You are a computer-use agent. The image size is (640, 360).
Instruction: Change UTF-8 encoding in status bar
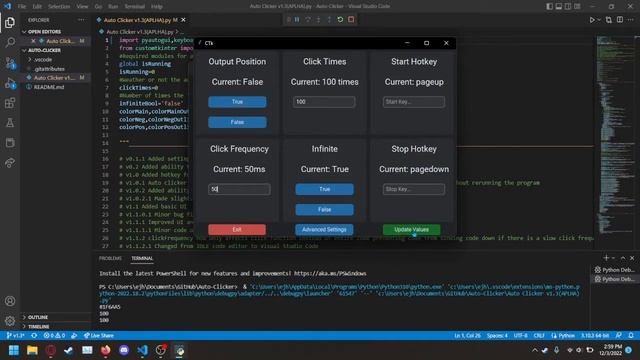tap(520, 336)
